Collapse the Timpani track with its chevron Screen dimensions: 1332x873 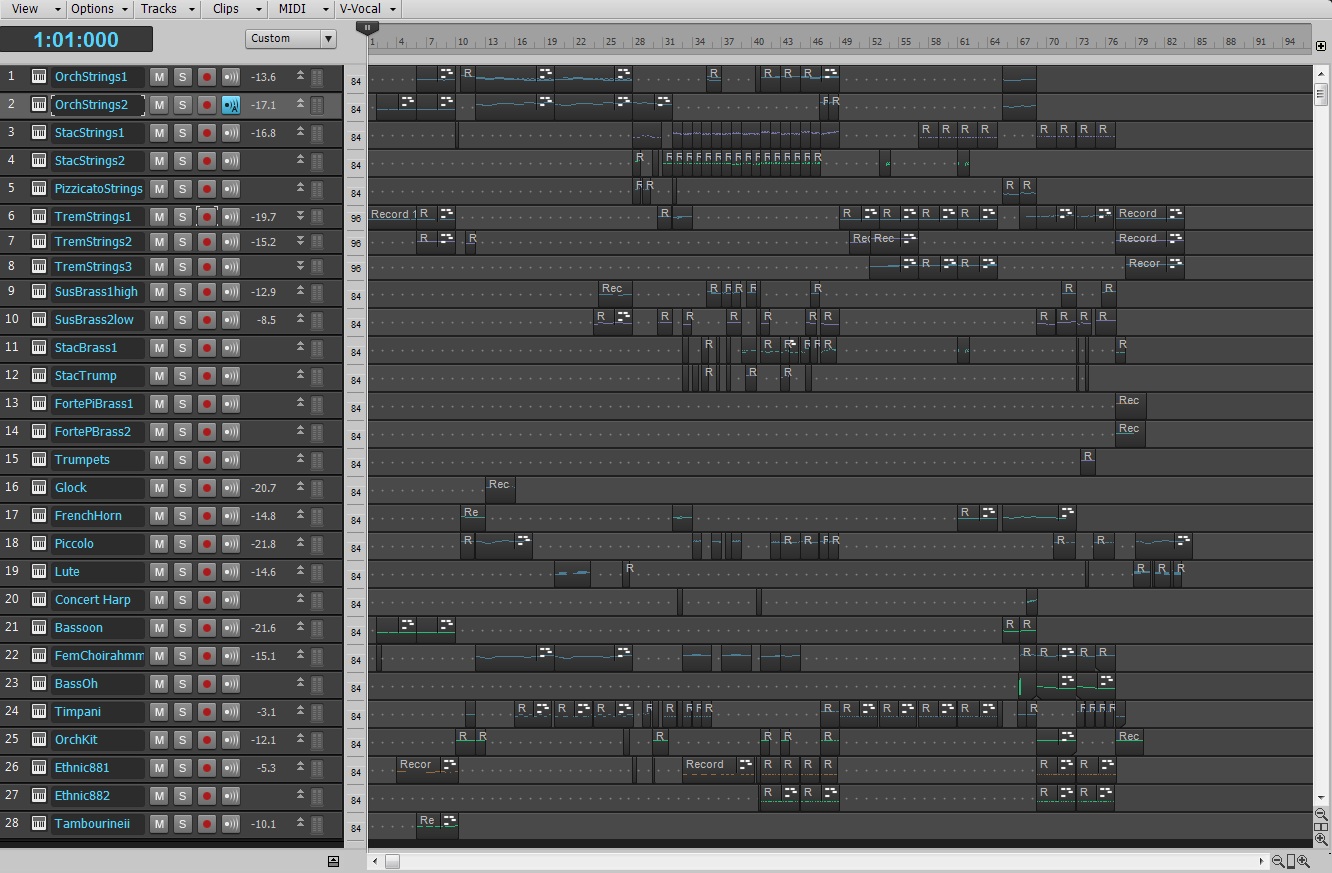coord(300,712)
